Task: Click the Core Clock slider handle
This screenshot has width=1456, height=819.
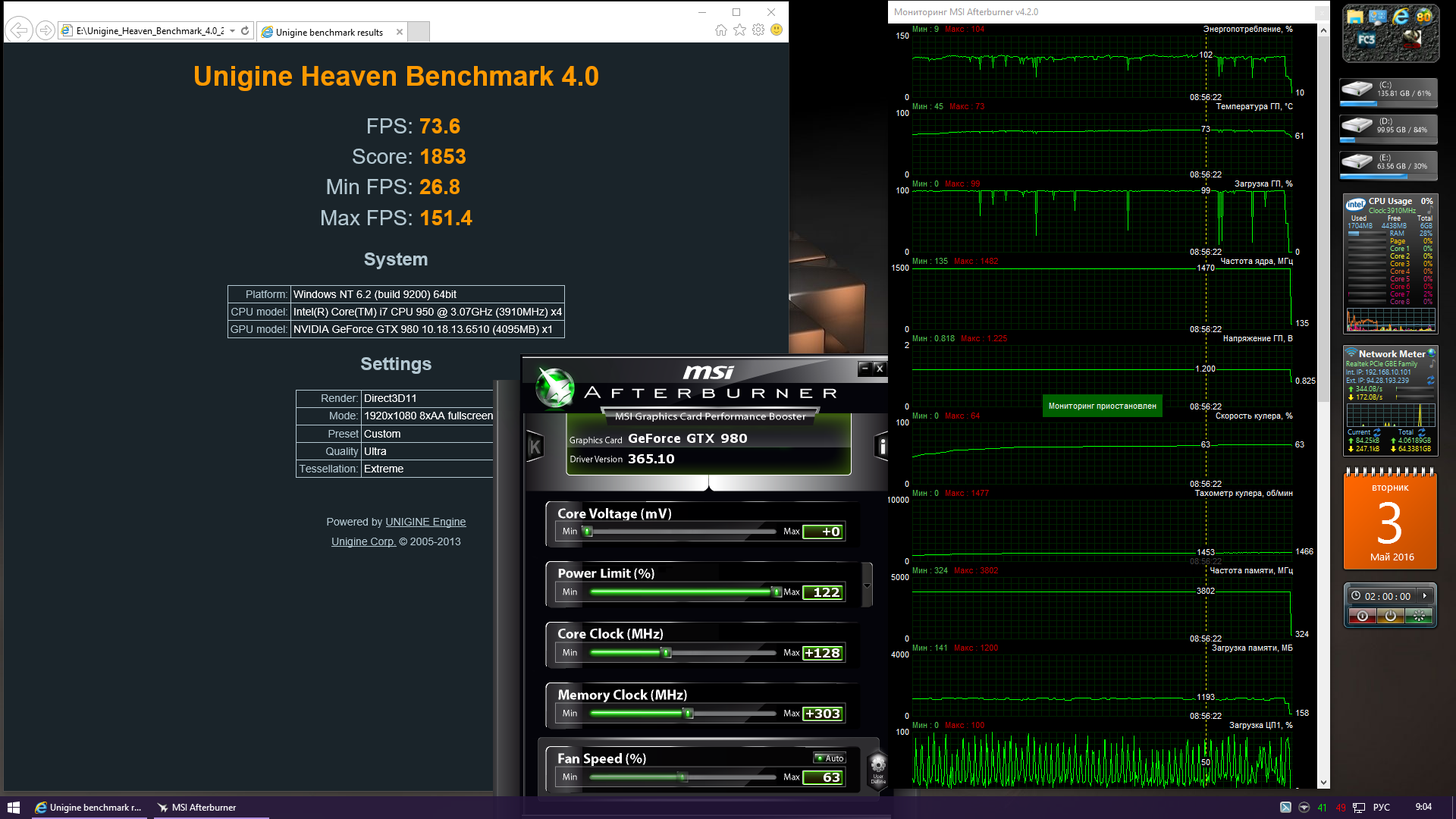Action: pos(667,653)
